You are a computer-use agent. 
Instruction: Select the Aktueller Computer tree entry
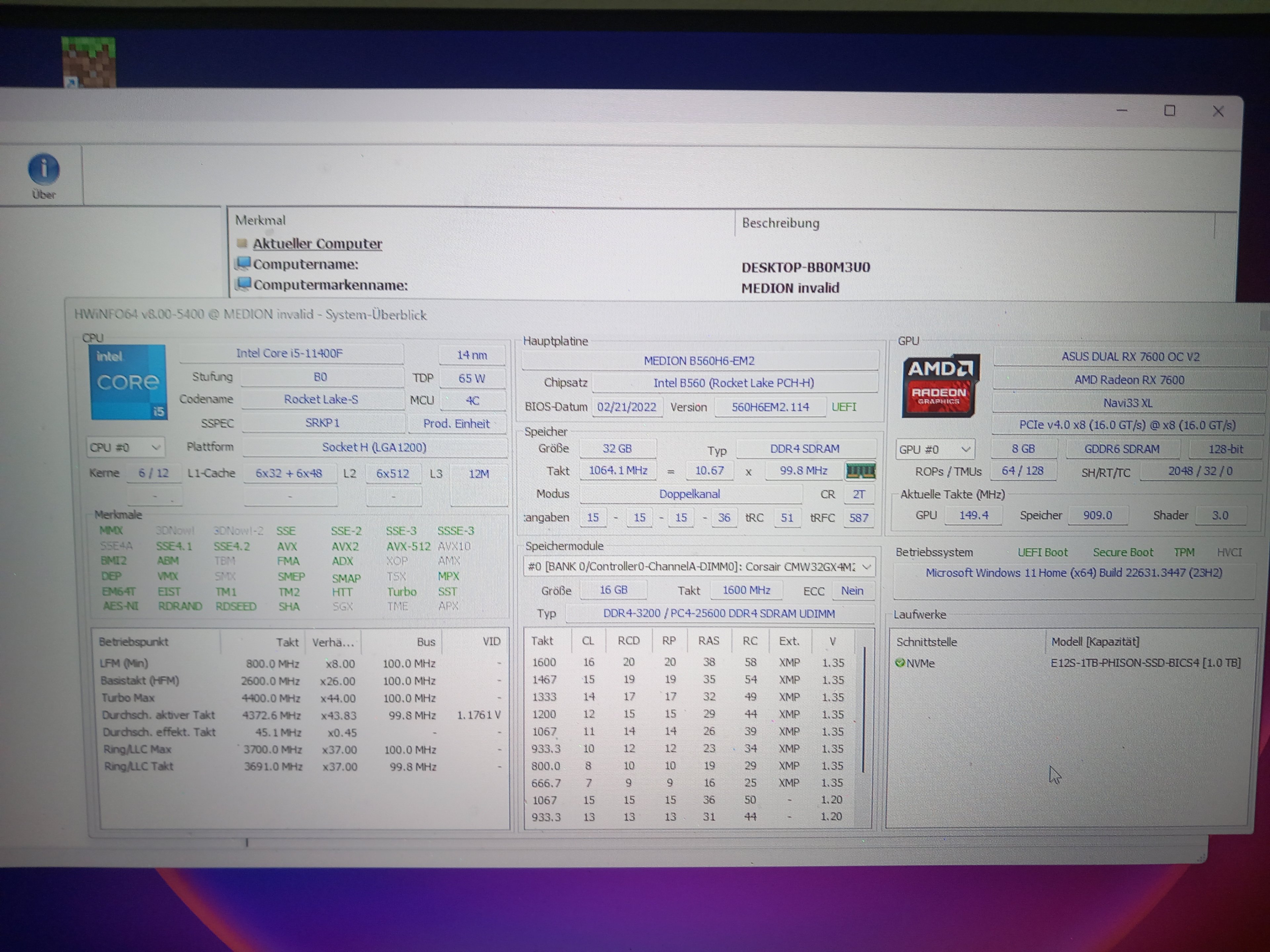coord(317,243)
